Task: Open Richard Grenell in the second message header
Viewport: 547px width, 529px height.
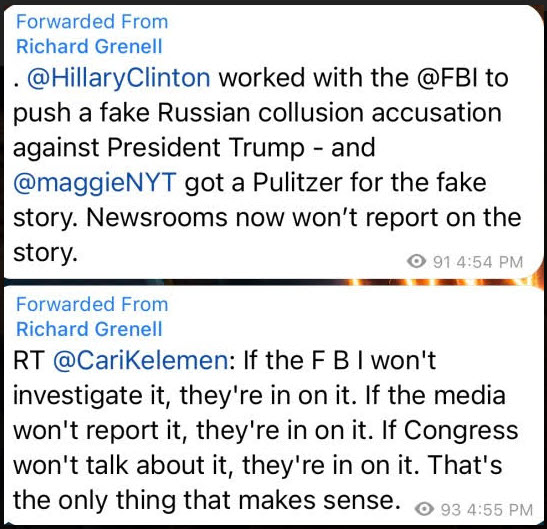Action: coord(89,329)
